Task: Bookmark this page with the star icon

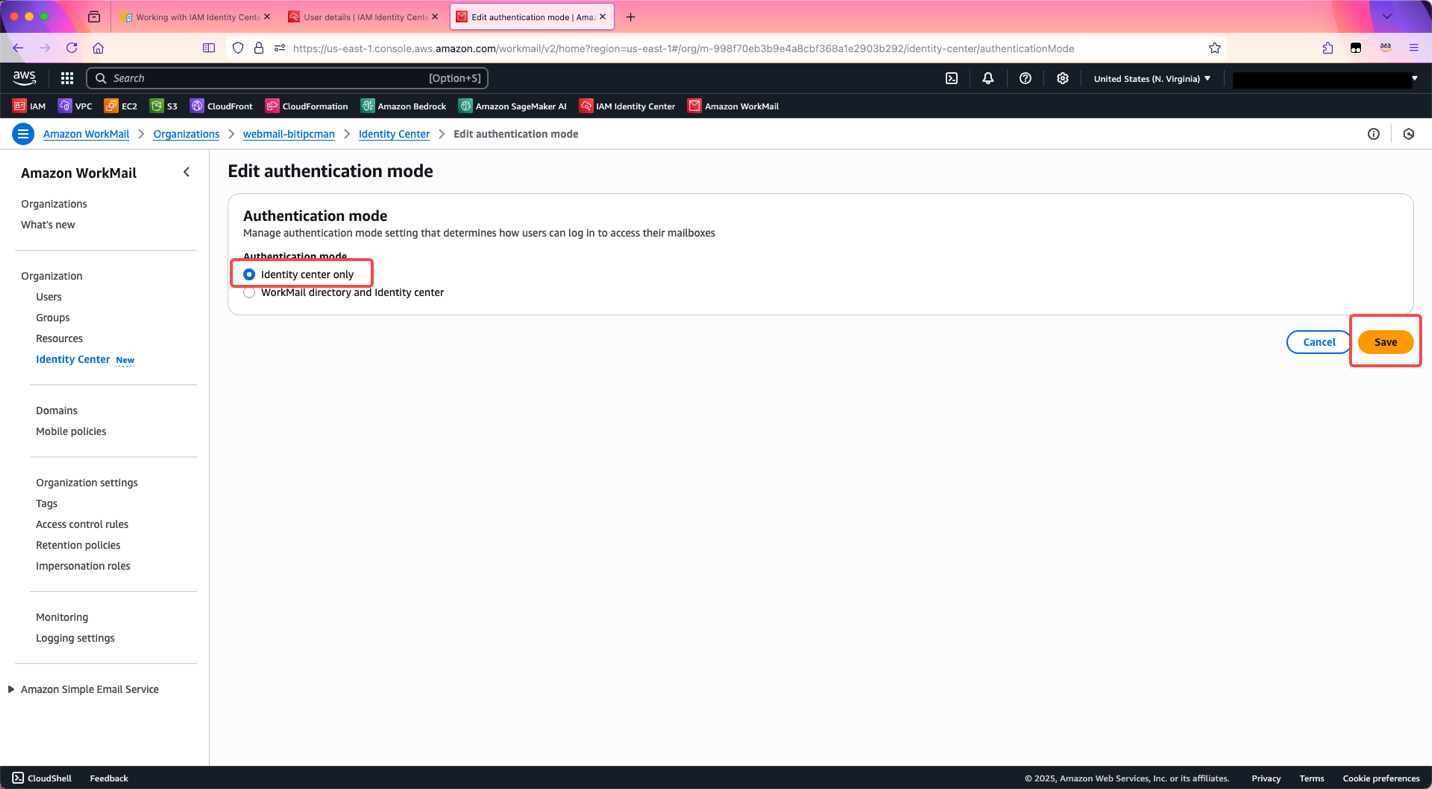Action: click(1215, 48)
